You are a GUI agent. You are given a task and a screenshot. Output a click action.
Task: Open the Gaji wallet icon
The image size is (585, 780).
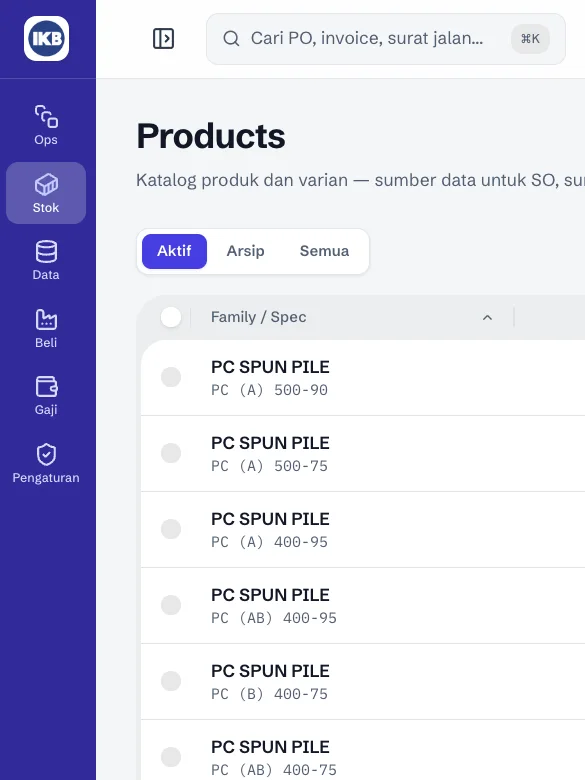pyautogui.click(x=46, y=387)
